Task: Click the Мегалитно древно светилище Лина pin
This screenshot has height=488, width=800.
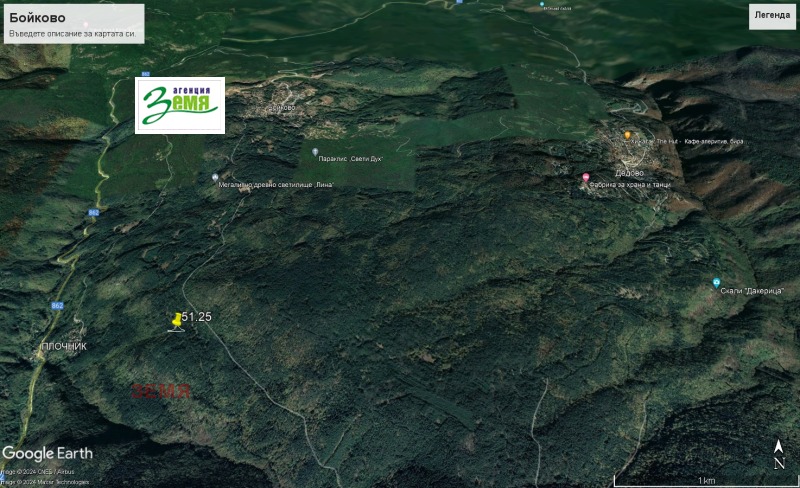Action: pos(215,177)
